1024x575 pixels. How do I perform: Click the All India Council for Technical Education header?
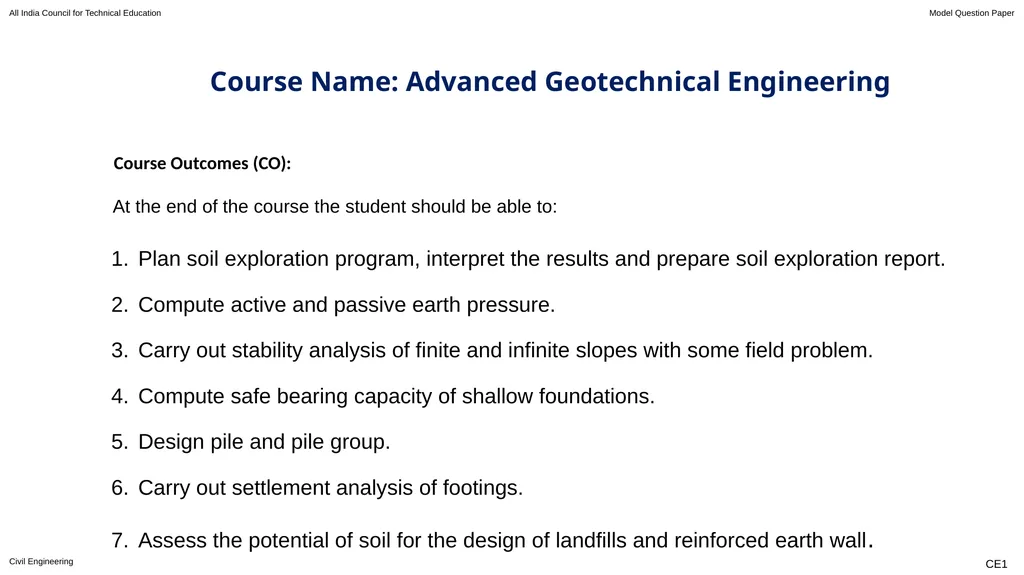coord(85,13)
